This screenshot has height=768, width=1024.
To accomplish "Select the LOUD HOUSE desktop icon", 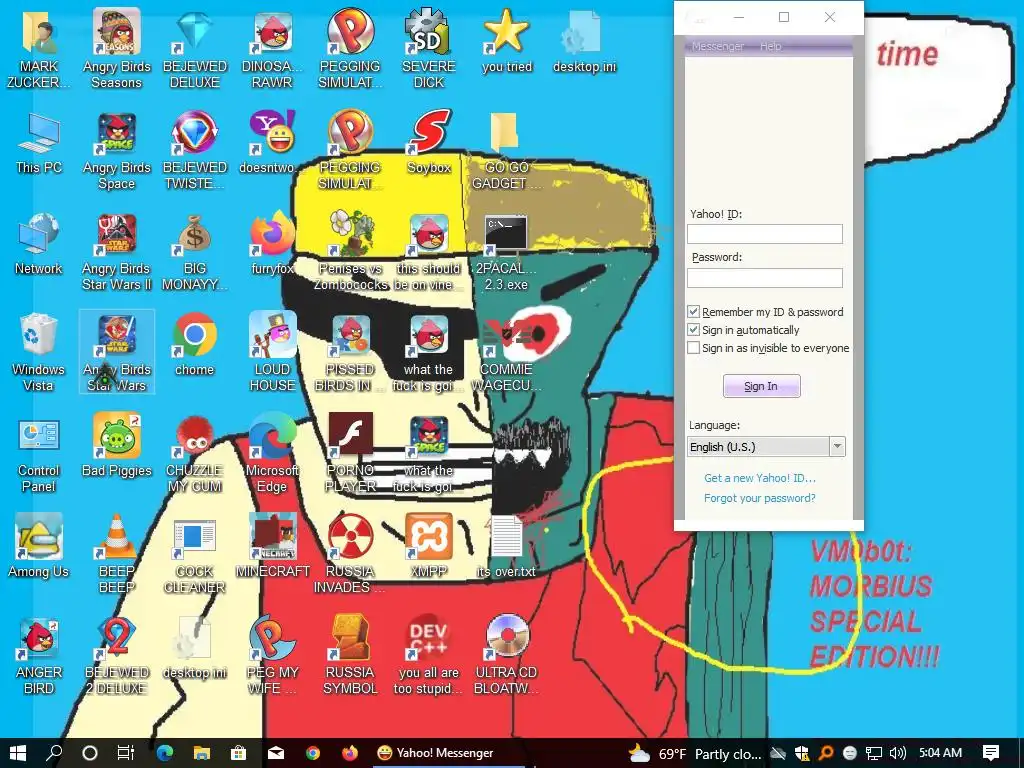I will tap(272, 353).
